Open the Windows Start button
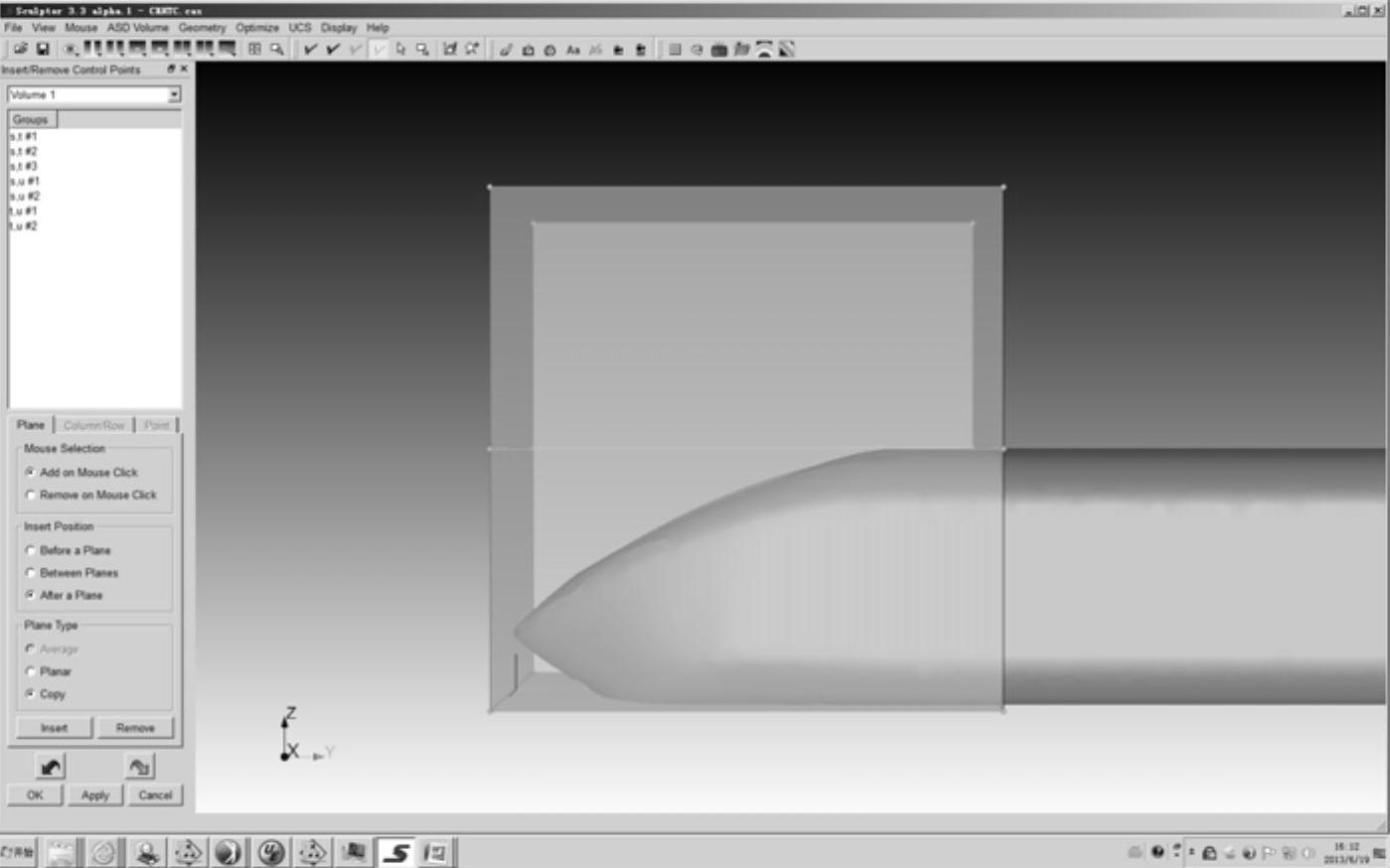The image size is (1390, 868). click(19, 852)
